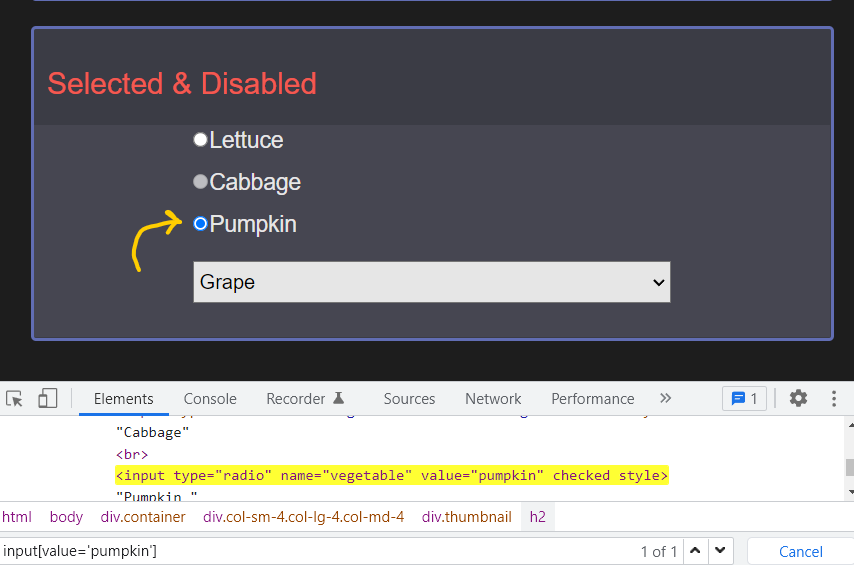
Task: Open the issues counter showing 1
Action: click(x=744, y=398)
